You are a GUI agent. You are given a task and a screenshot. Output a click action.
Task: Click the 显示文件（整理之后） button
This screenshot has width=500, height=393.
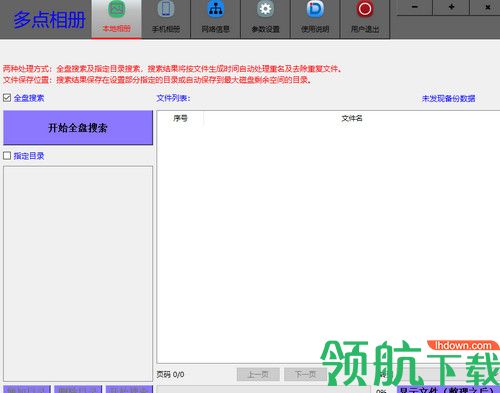click(448, 390)
